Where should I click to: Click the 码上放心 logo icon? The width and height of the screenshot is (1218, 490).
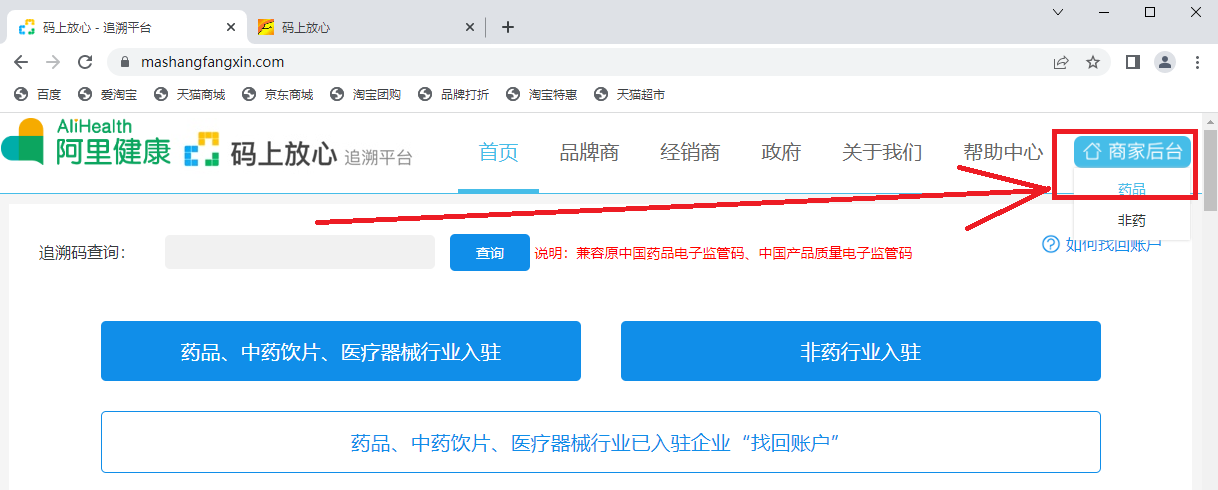[x=203, y=149]
